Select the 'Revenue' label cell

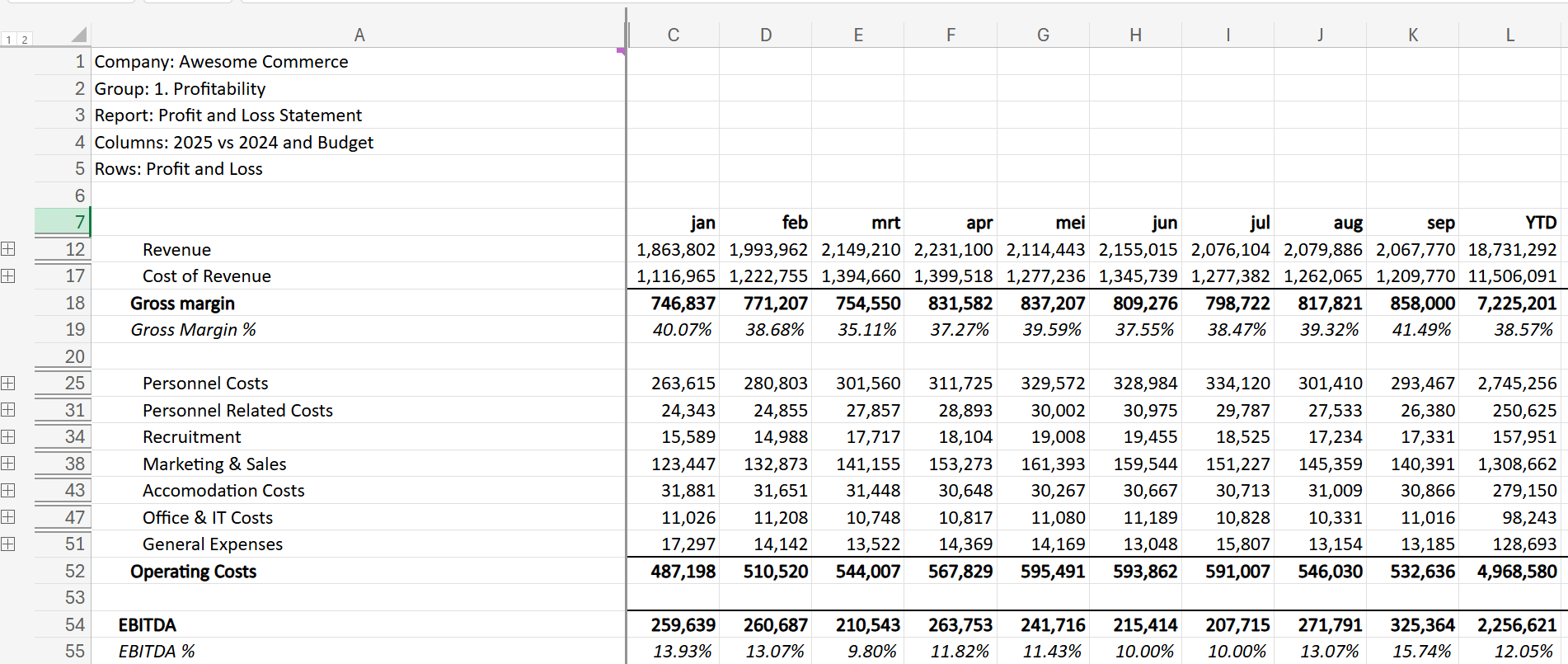coord(359,249)
